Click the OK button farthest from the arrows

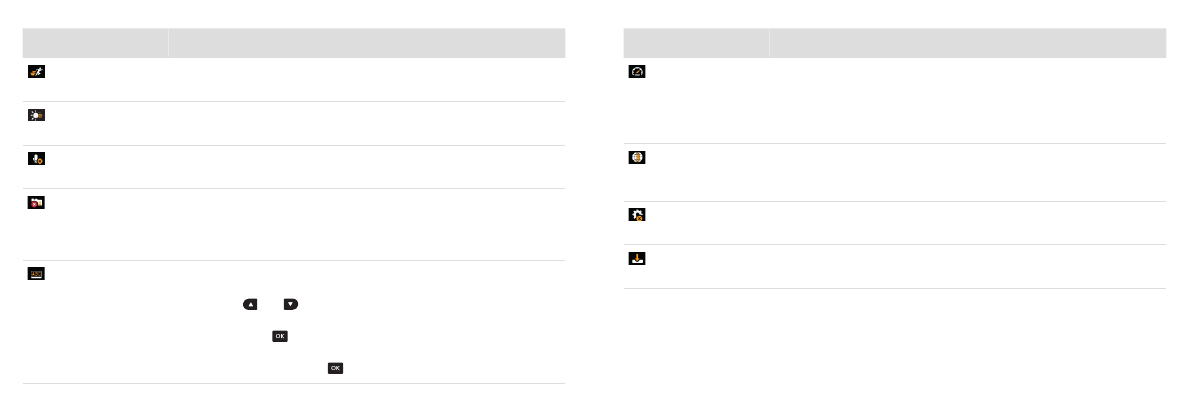click(x=335, y=368)
